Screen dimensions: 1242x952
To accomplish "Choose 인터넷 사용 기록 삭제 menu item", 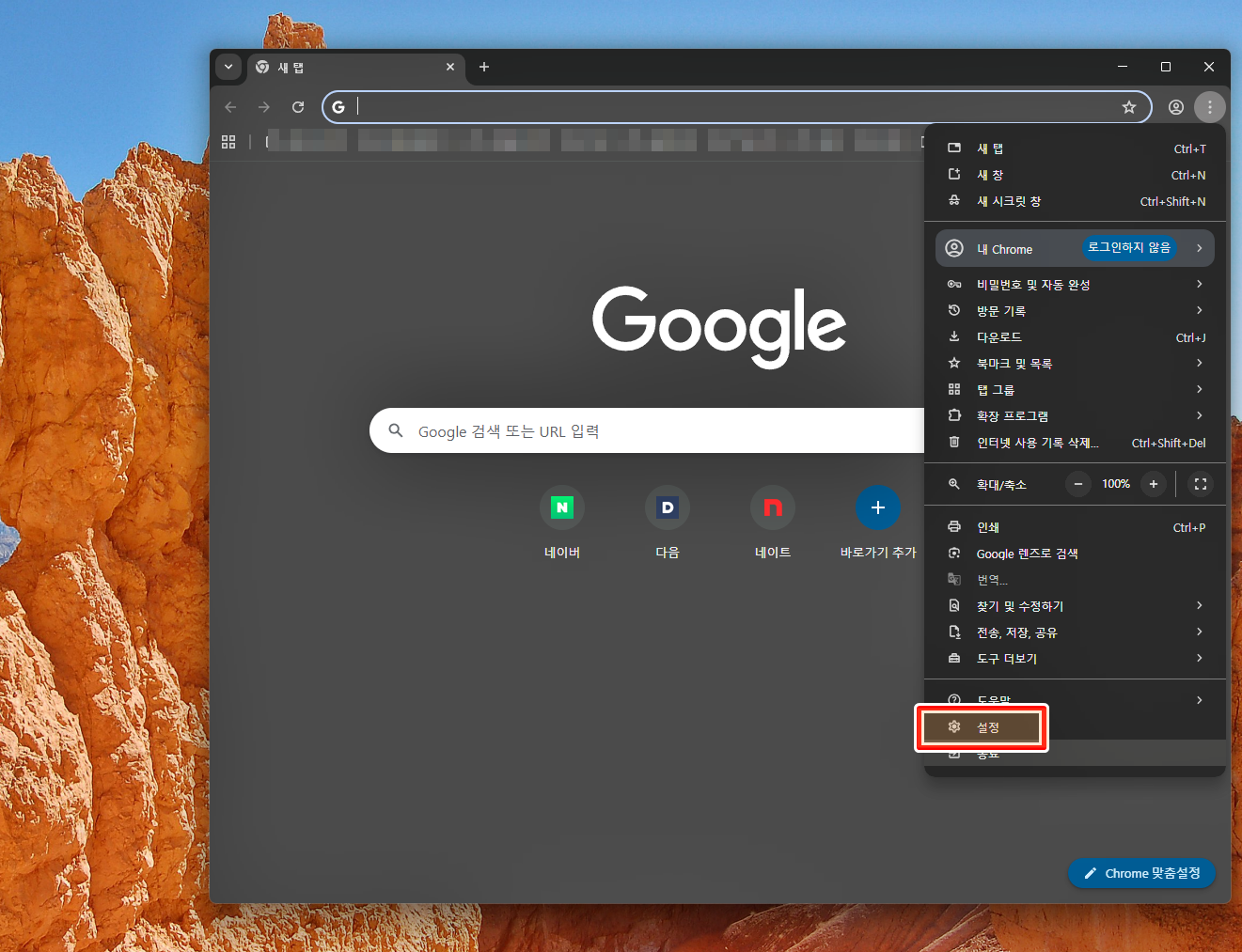I will (x=1075, y=443).
